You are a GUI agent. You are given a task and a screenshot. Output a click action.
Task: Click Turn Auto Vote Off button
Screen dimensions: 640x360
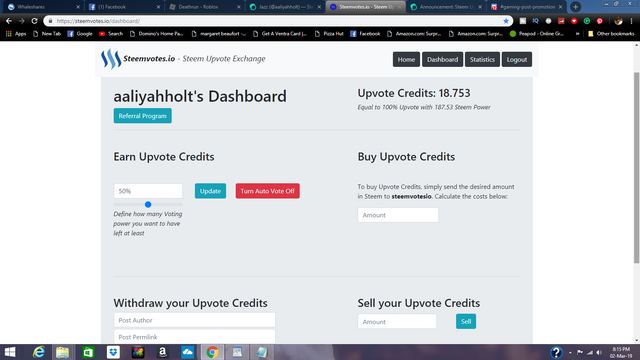[x=267, y=191]
